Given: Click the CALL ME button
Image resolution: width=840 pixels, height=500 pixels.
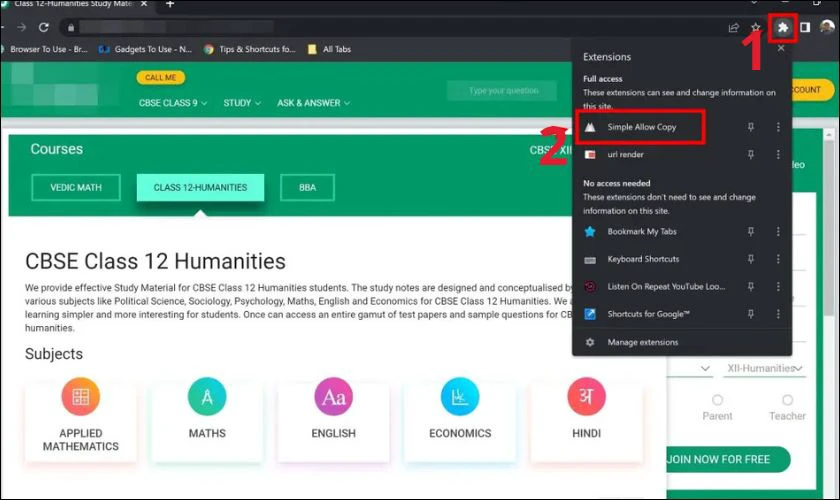Looking at the screenshot, I should (x=161, y=77).
